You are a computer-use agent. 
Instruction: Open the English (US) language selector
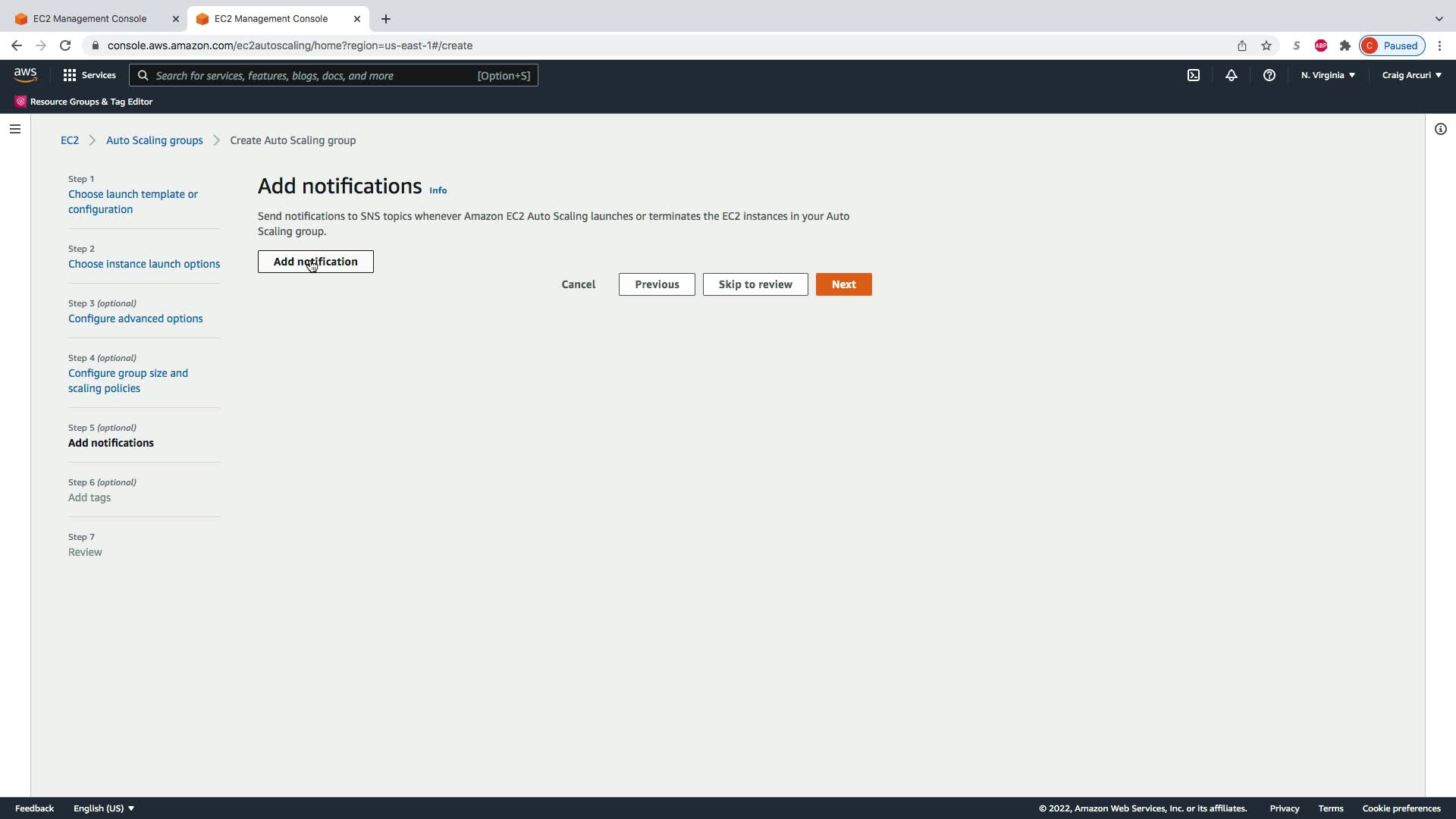pyautogui.click(x=104, y=808)
